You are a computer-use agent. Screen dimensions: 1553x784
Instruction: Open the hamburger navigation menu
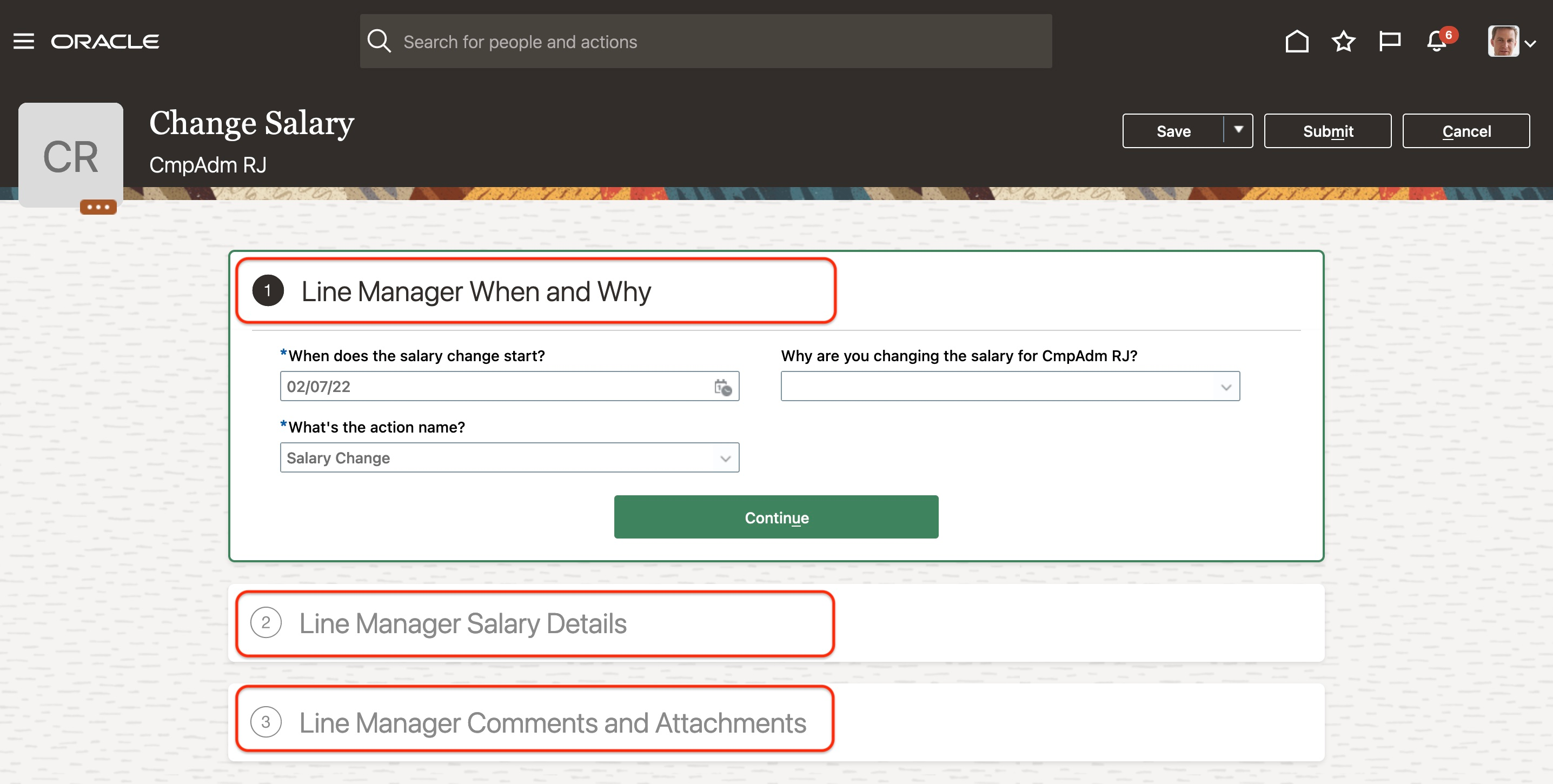point(23,42)
